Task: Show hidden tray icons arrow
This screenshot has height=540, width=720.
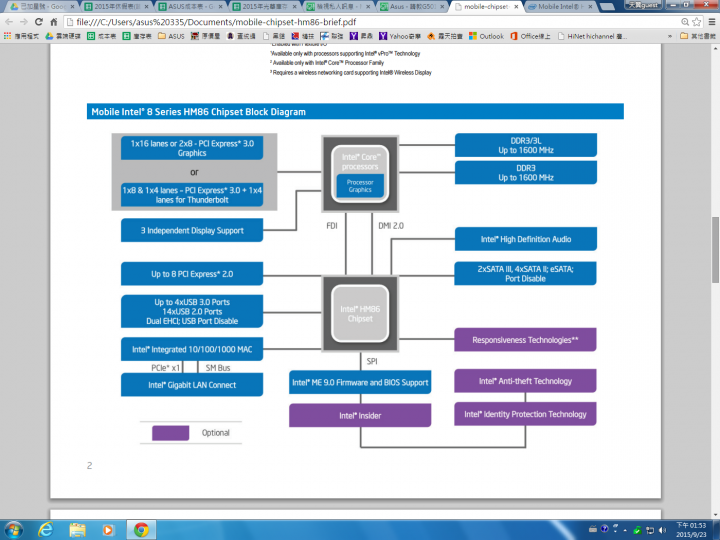Action: coord(625,530)
